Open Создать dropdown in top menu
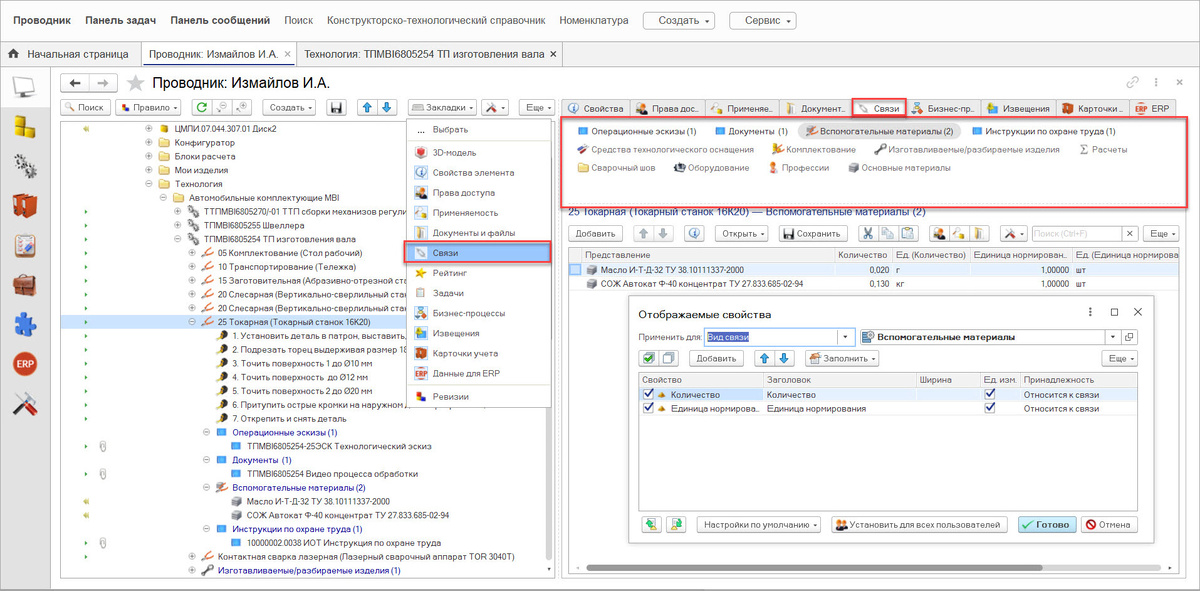 (x=680, y=20)
